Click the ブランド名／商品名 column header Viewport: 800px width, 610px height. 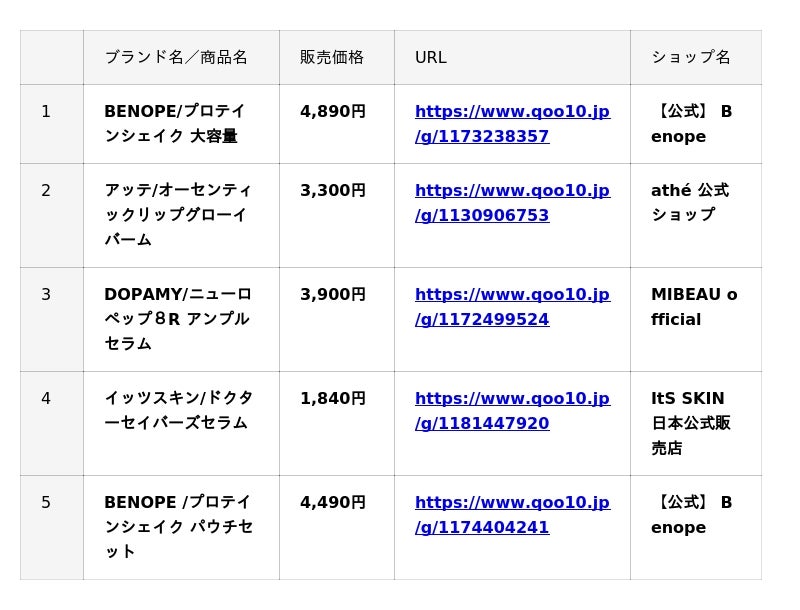click(176, 57)
